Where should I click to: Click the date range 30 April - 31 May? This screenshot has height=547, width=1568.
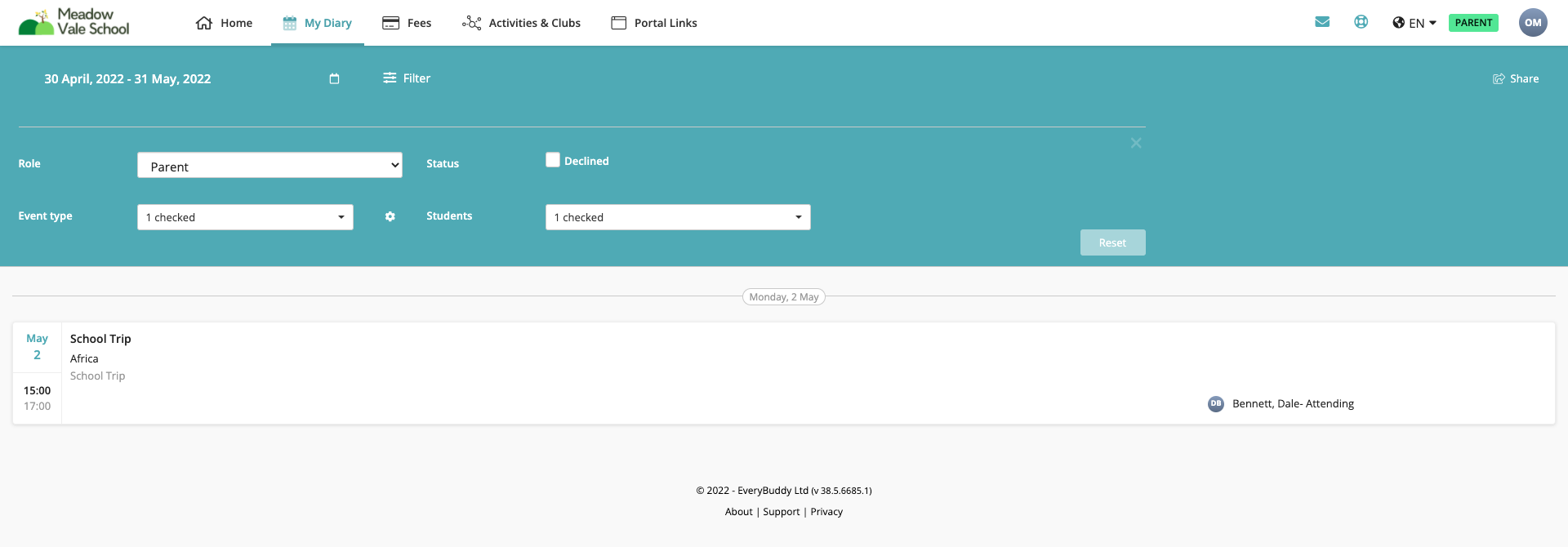tap(127, 79)
